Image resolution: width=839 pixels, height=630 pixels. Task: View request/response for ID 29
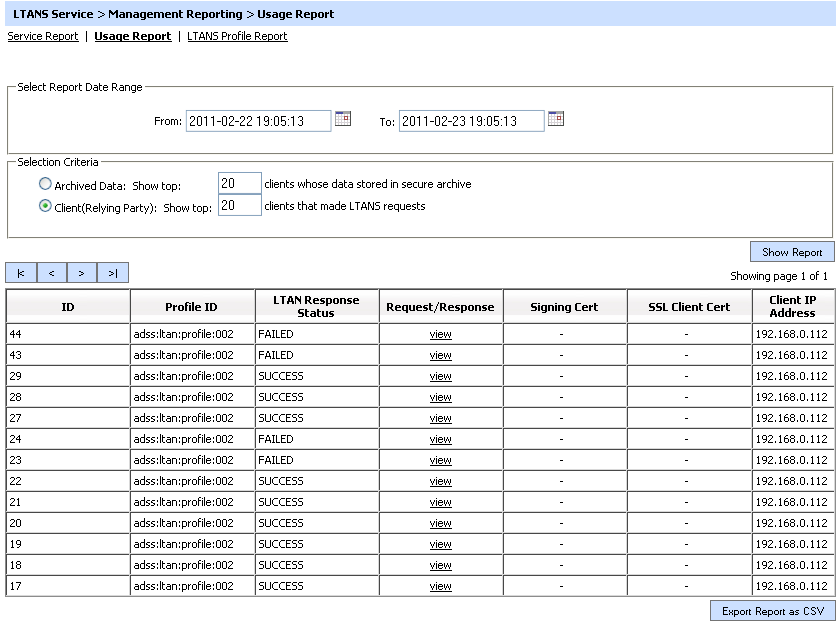[440, 376]
